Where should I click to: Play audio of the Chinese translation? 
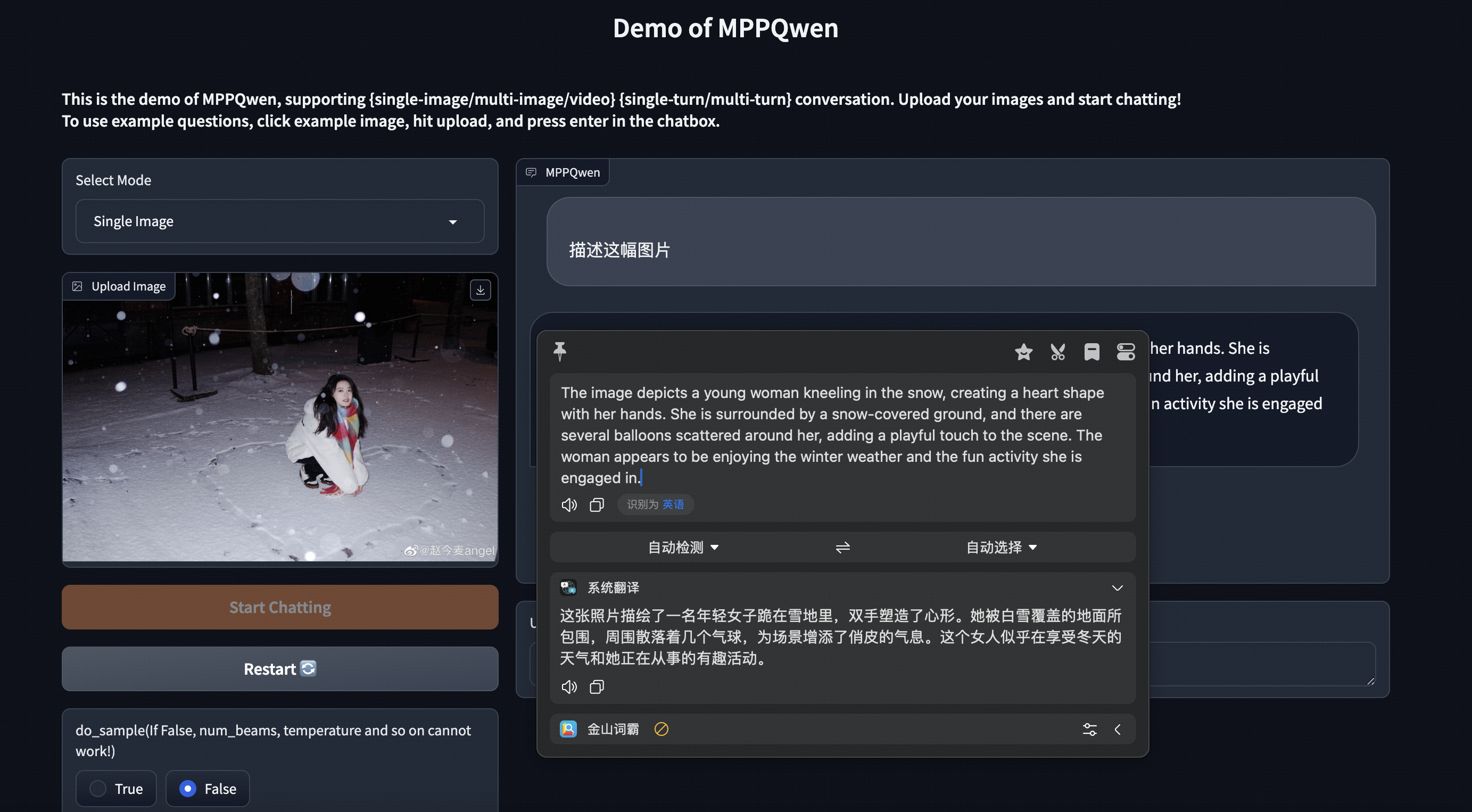point(568,686)
